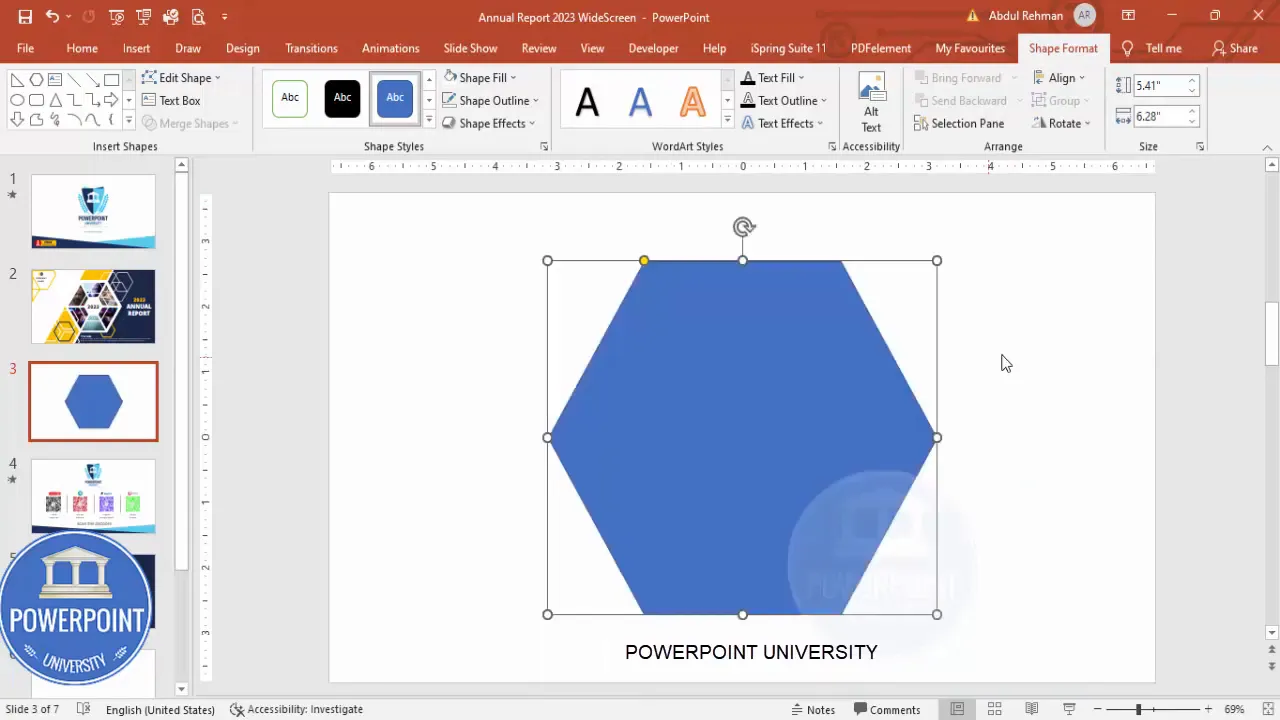
Task: Click the Tell me search box
Action: click(1152, 48)
